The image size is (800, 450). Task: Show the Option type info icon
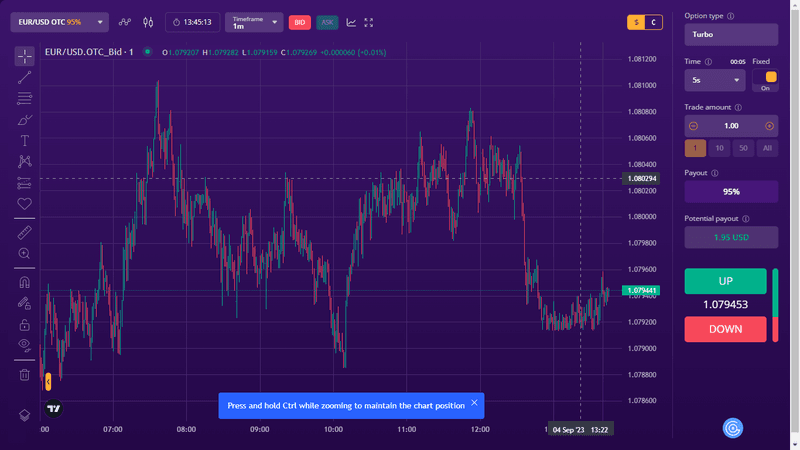coord(731,16)
